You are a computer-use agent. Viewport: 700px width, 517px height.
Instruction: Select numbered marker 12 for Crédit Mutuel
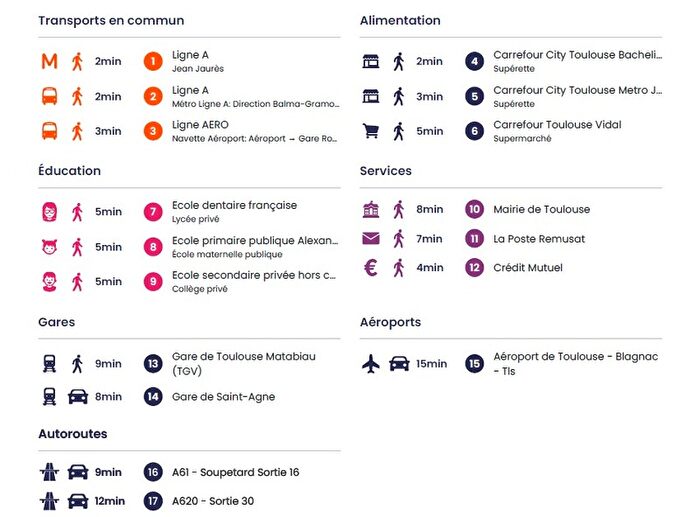click(x=475, y=268)
